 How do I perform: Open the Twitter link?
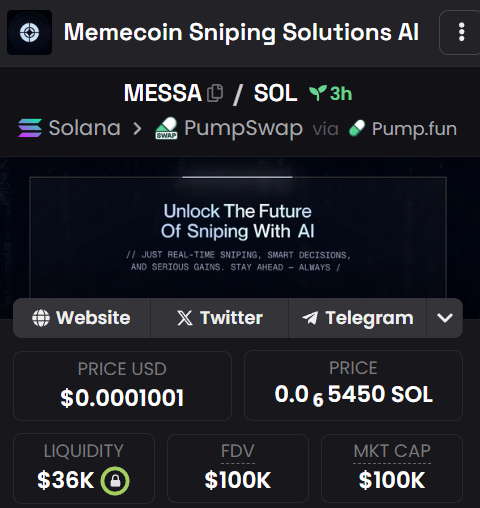pos(219,318)
